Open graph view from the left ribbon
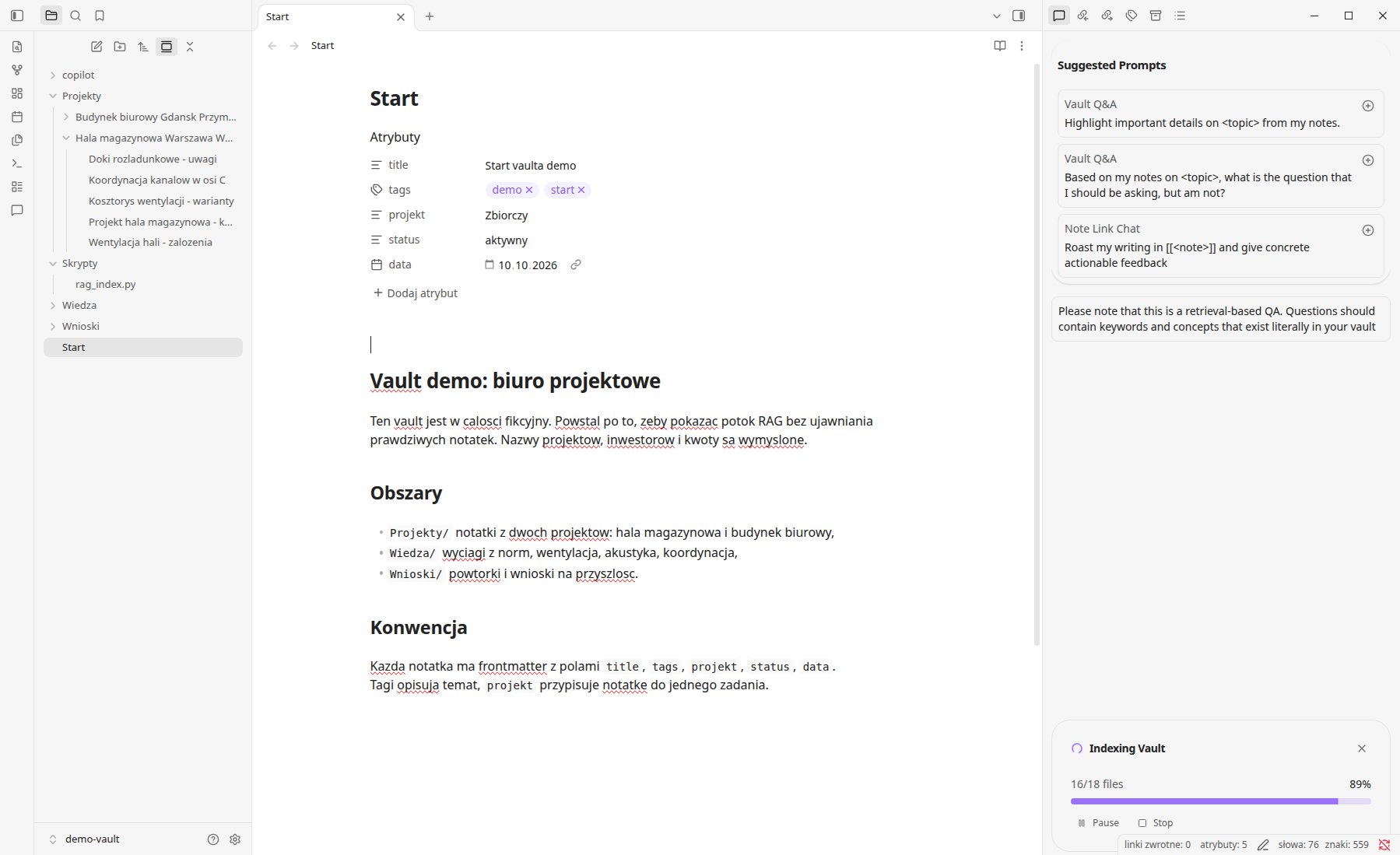1400x855 pixels. (x=17, y=70)
